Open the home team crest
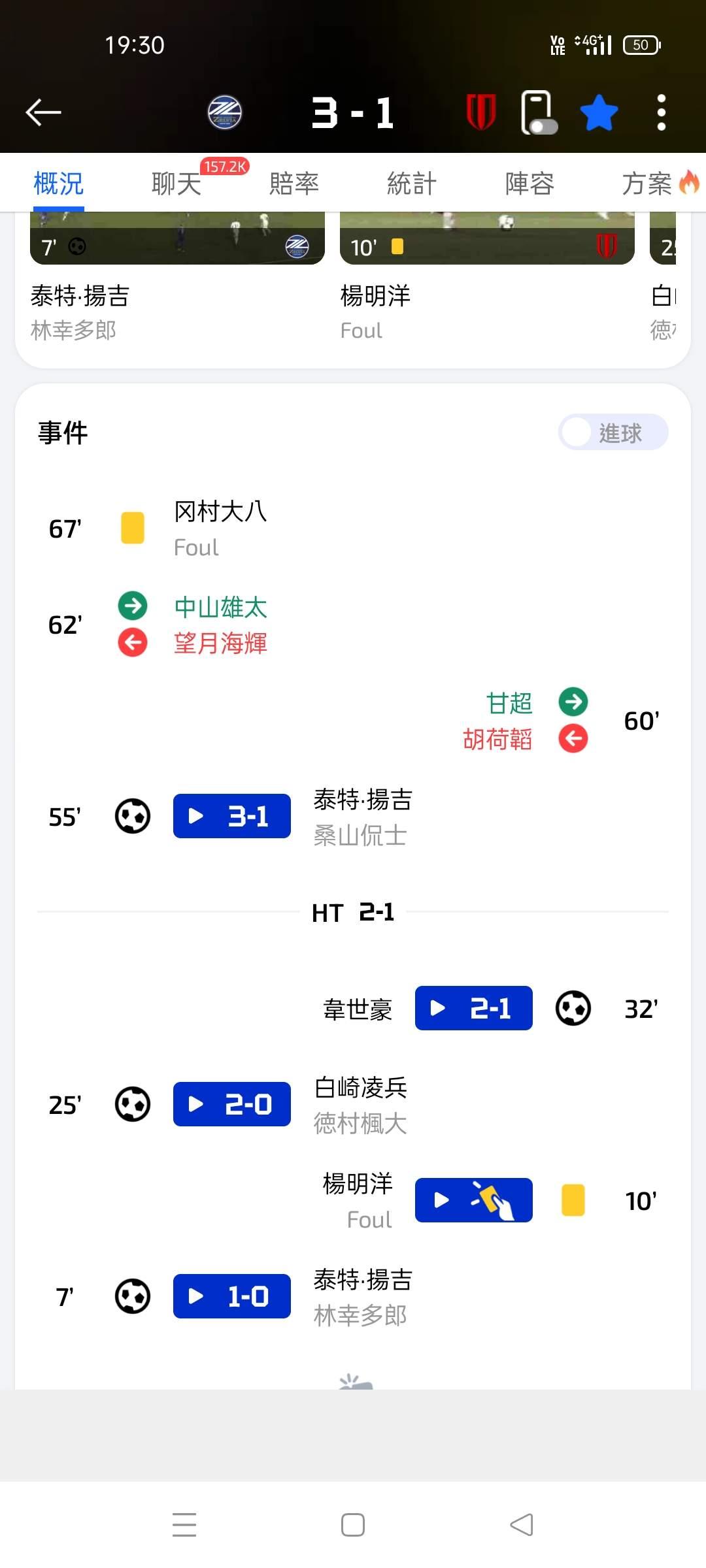Viewport: 706px width, 1568px height. [x=225, y=112]
